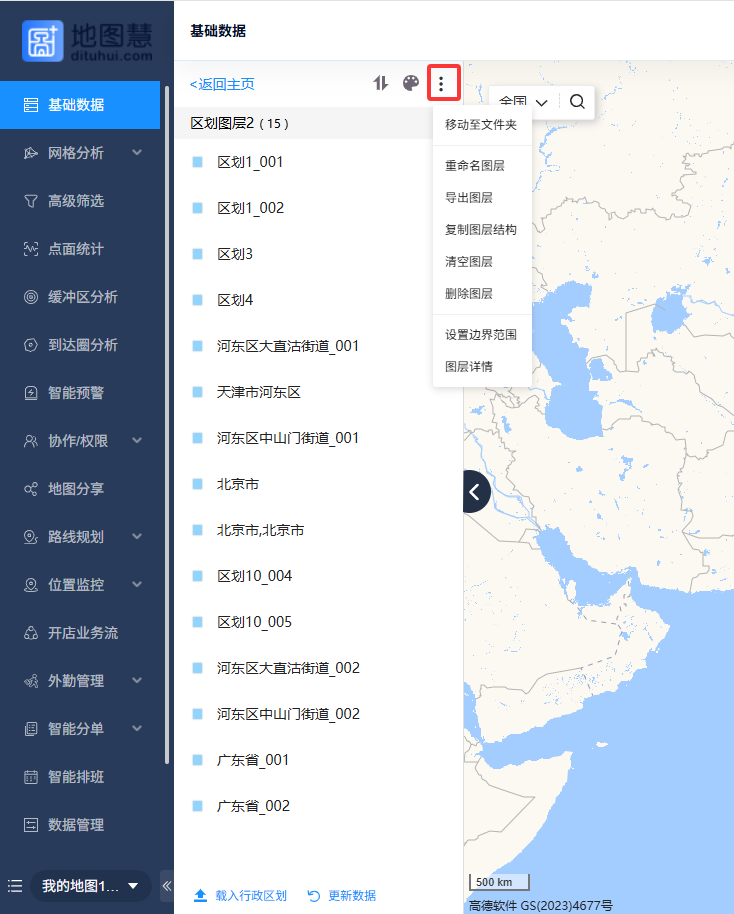
Task: Click the hamburger list icon at bottom left
Action: (15, 886)
